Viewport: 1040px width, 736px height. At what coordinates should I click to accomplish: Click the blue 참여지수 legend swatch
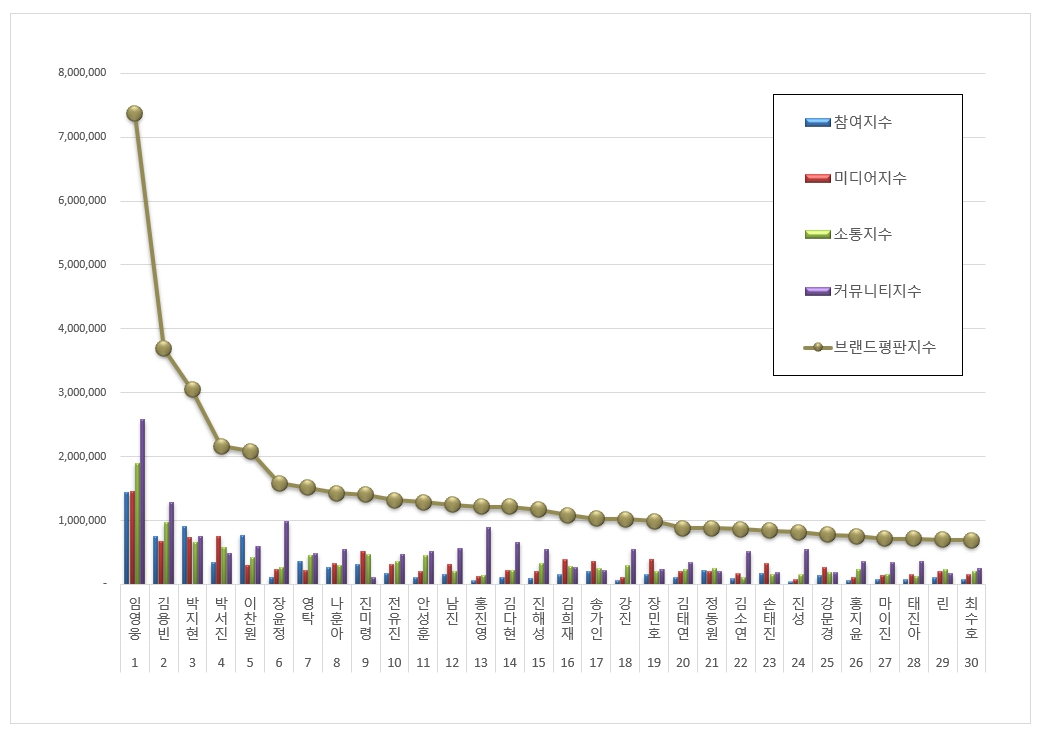click(817, 122)
